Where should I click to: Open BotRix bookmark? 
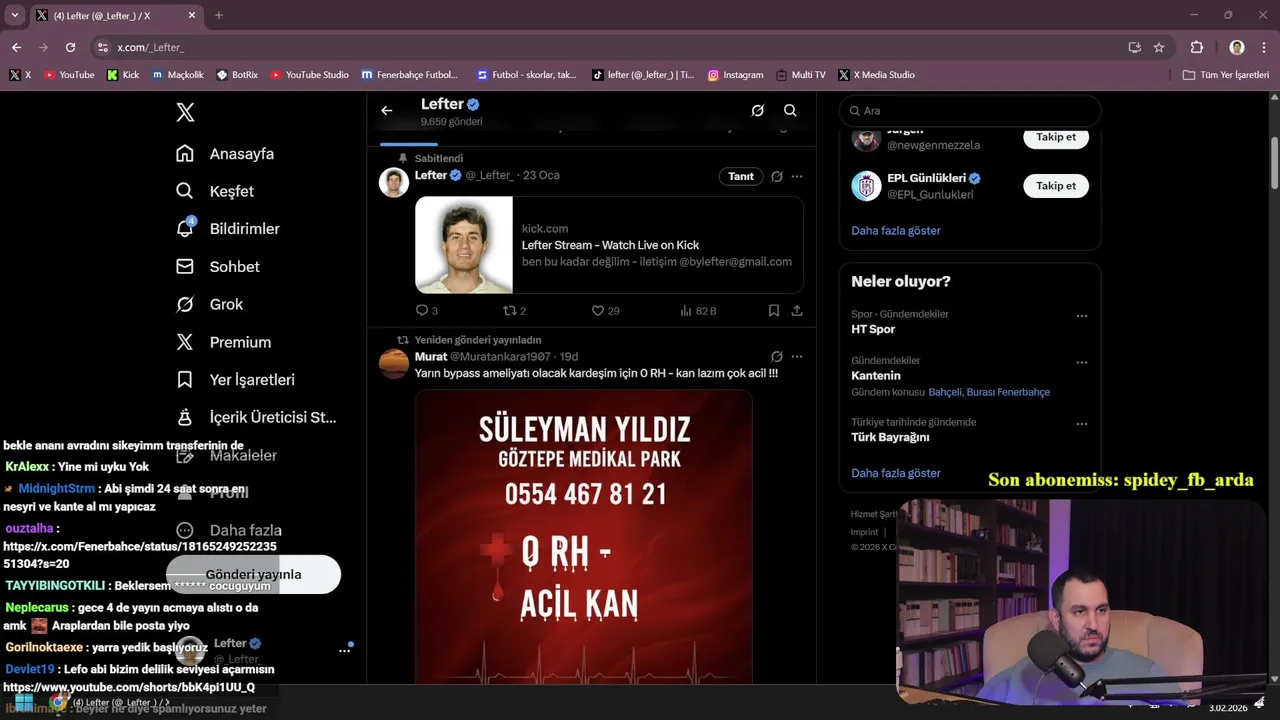click(x=236, y=75)
